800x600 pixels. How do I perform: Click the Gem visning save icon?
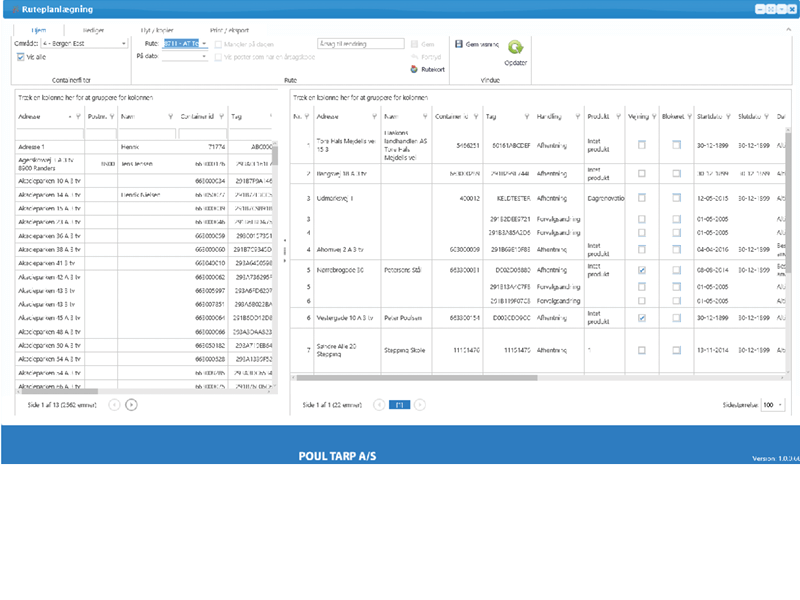point(459,44)
